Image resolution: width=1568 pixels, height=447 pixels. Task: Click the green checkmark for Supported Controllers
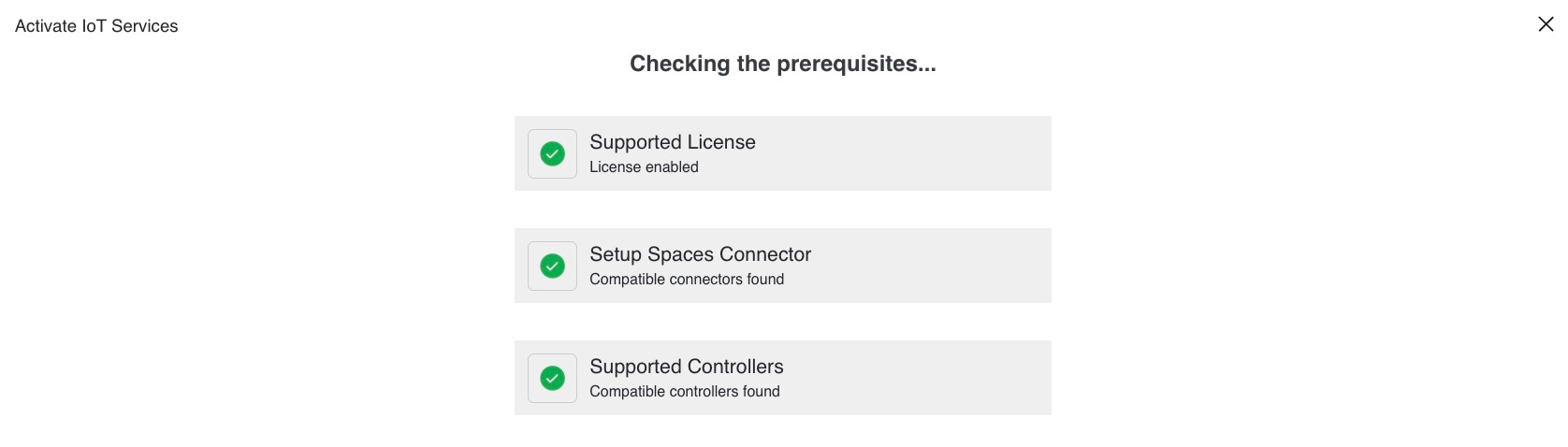coord(552,378)
